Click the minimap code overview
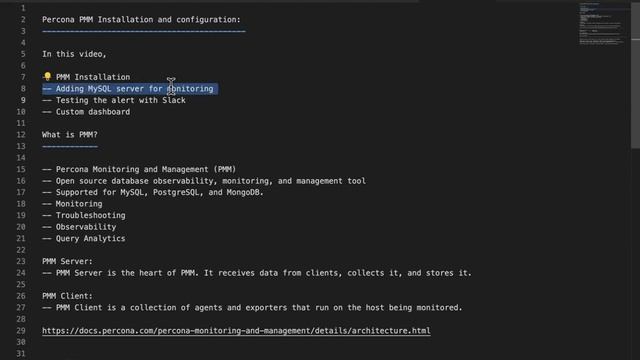Screen dimensions: 640x360 (602, 23)
